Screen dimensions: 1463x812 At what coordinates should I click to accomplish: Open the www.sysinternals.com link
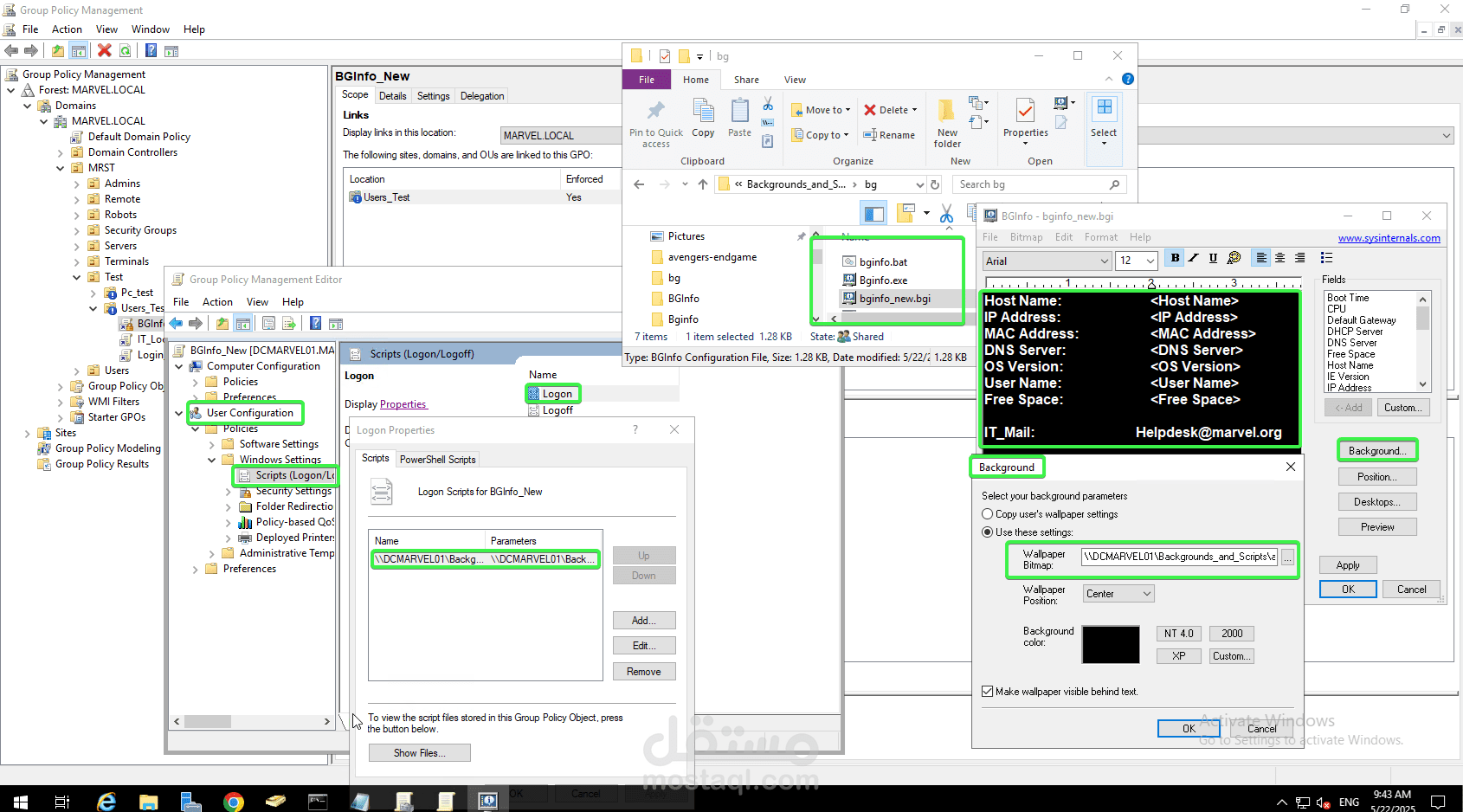click(x=1389, y=239)
